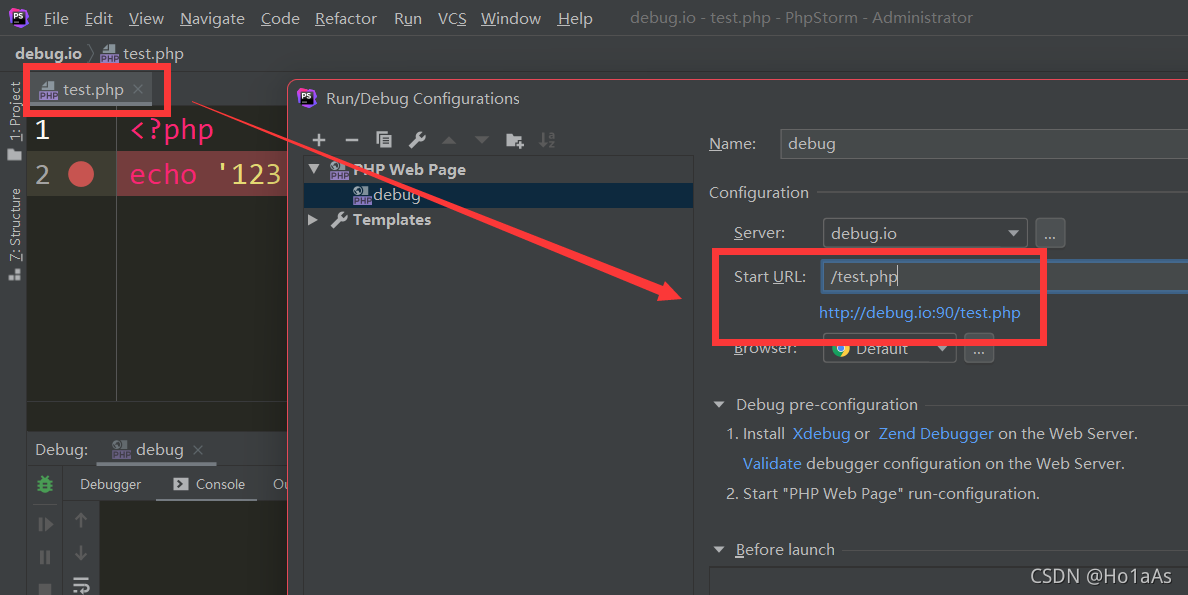Open the wrench edit templates icon
This screenshot has width=1188, height=595.
tap(417, 139)
